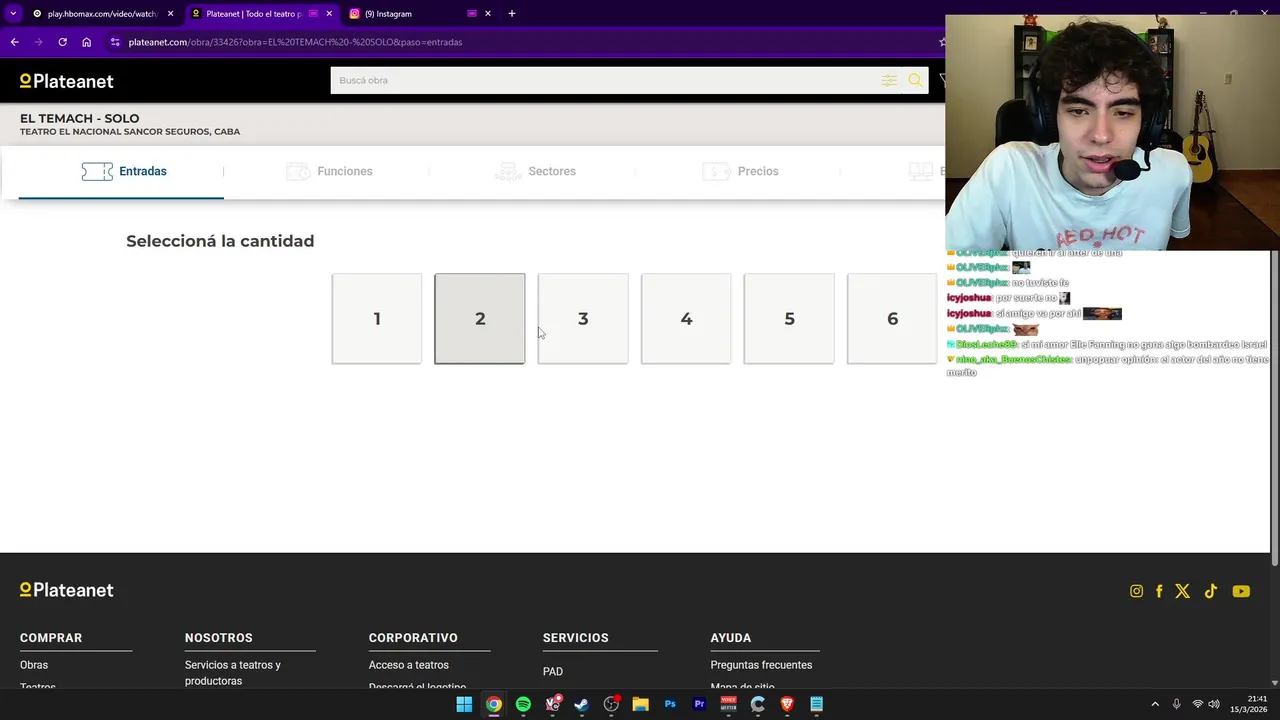The height and width of the screenshot is (720, 1280).
Task: Open Brave browser from the taskbar
Action: pyautogui.click(x=787, y=704)
